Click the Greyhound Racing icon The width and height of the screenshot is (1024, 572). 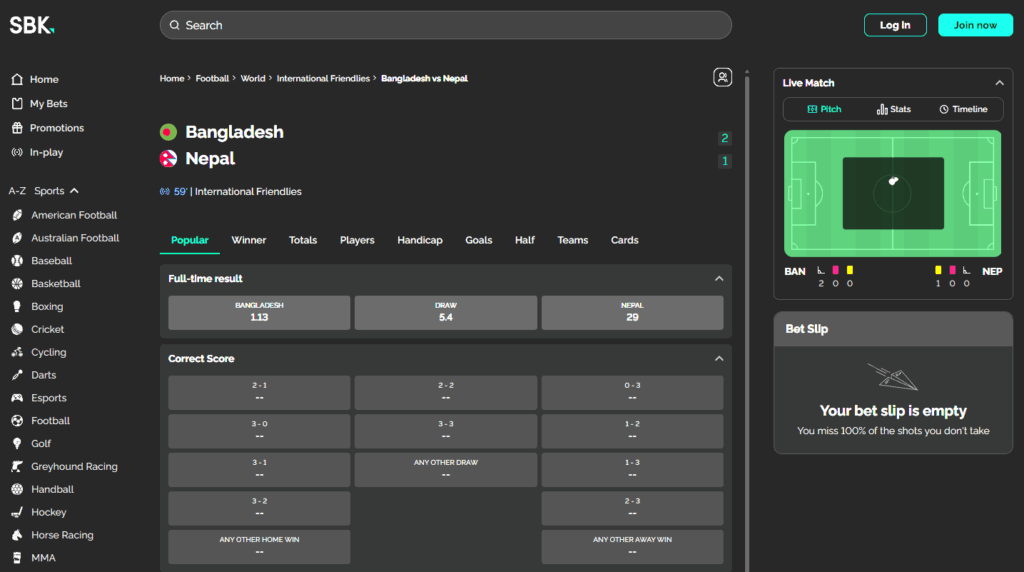point(17,466)
